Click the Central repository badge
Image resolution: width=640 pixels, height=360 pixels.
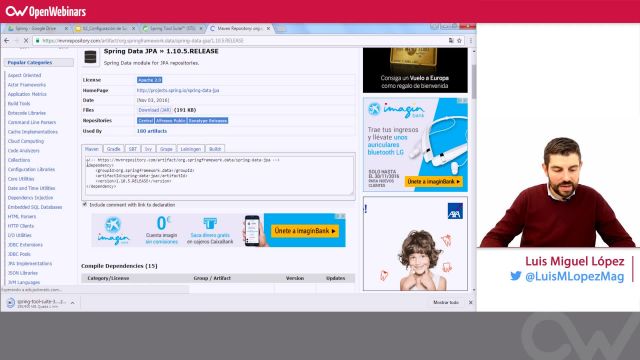(145, 121)
